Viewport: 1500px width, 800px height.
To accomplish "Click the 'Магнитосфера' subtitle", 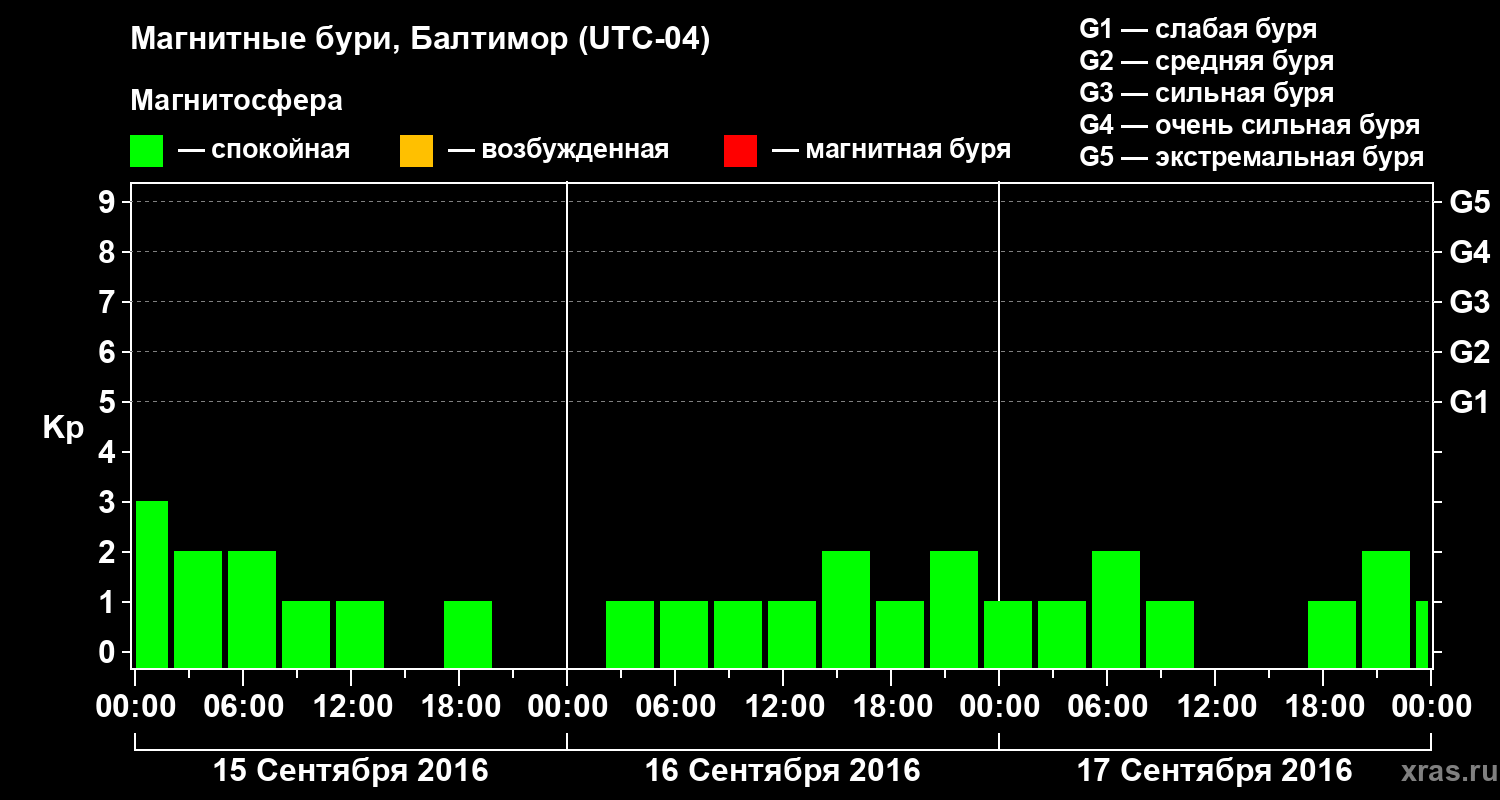I will click(237, 101).
